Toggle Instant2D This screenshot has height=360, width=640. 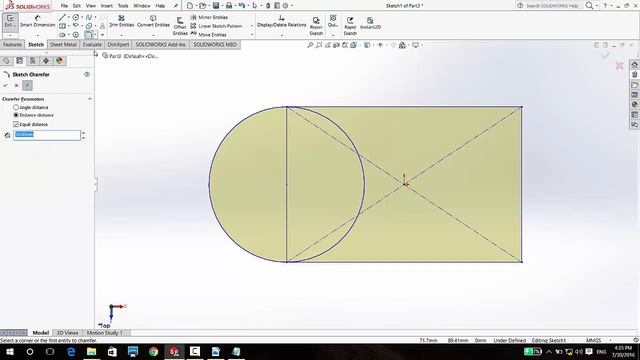pyautogui.click(x=370, y=23)
